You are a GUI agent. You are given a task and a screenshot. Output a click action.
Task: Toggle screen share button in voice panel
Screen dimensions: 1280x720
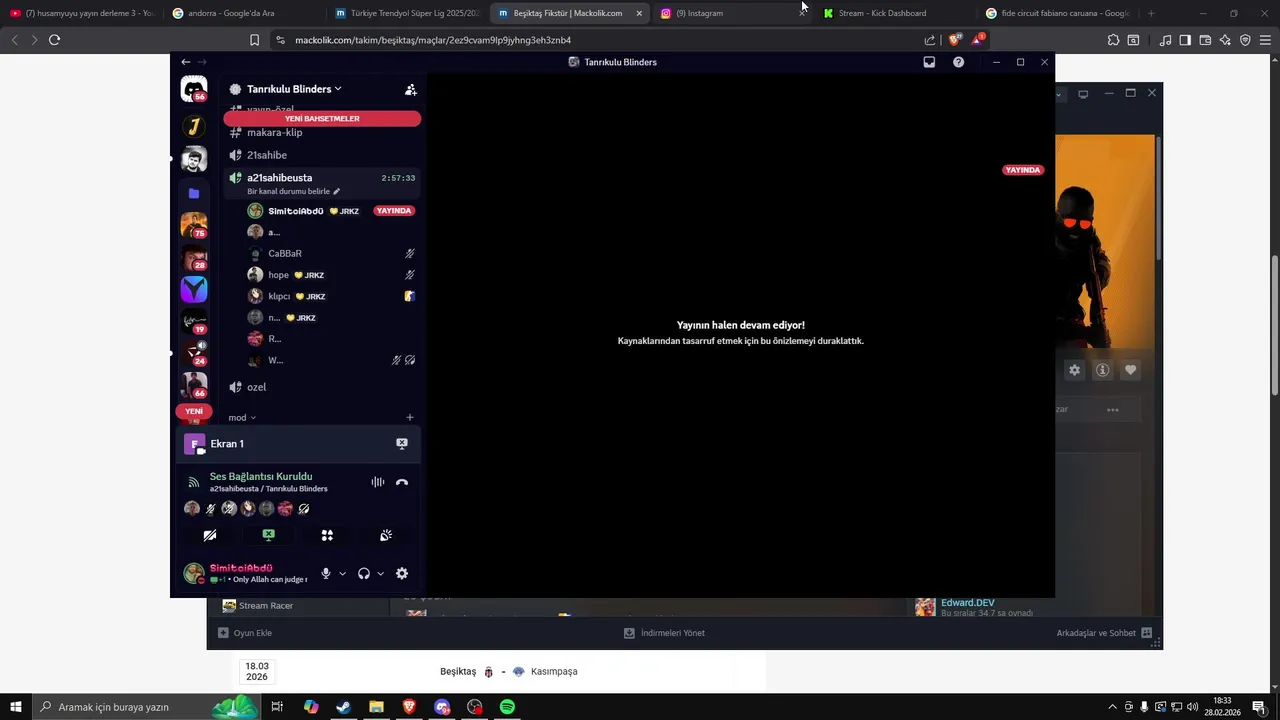(x=268, y=536)
